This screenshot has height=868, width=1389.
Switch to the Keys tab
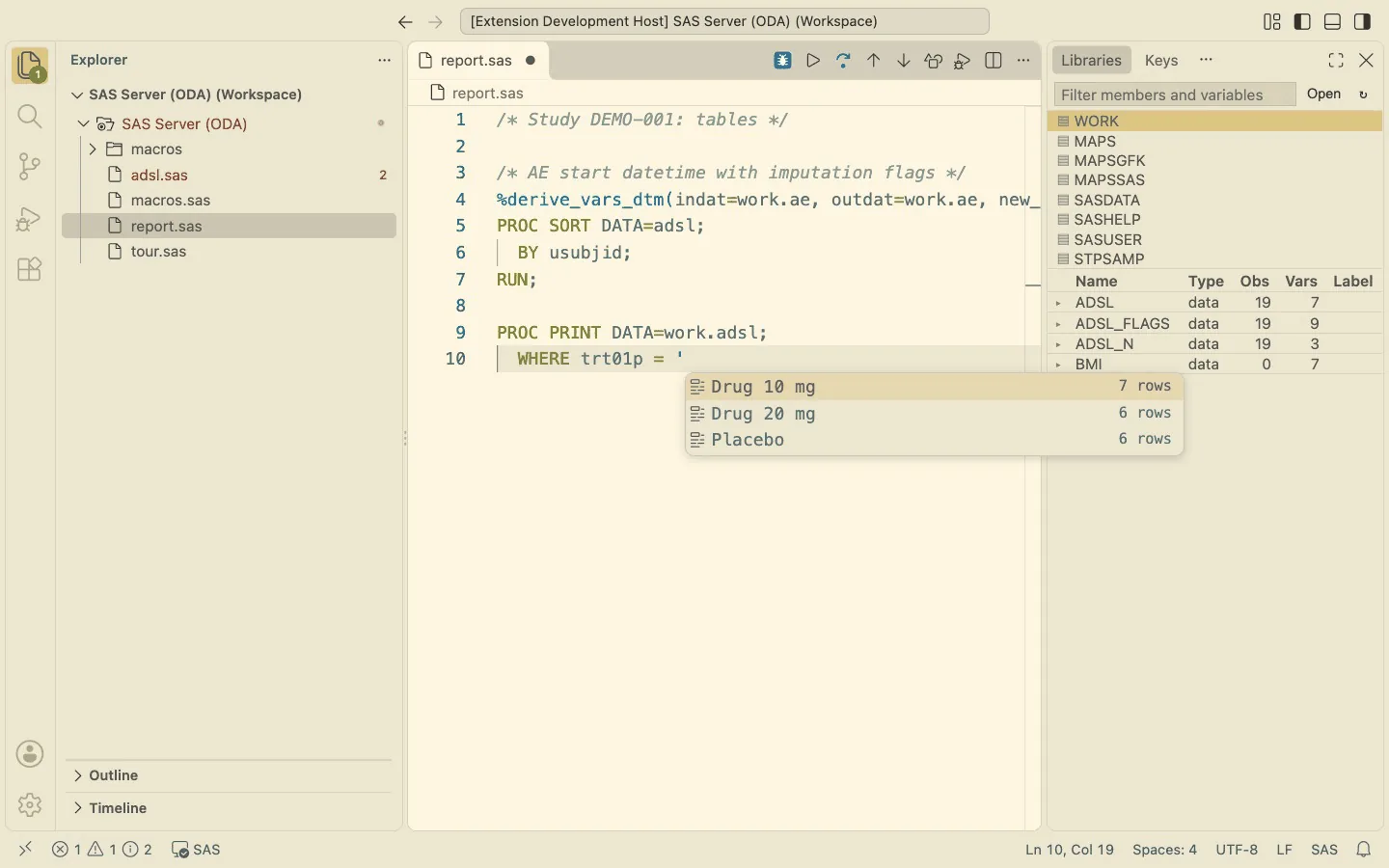point(1161,60)
